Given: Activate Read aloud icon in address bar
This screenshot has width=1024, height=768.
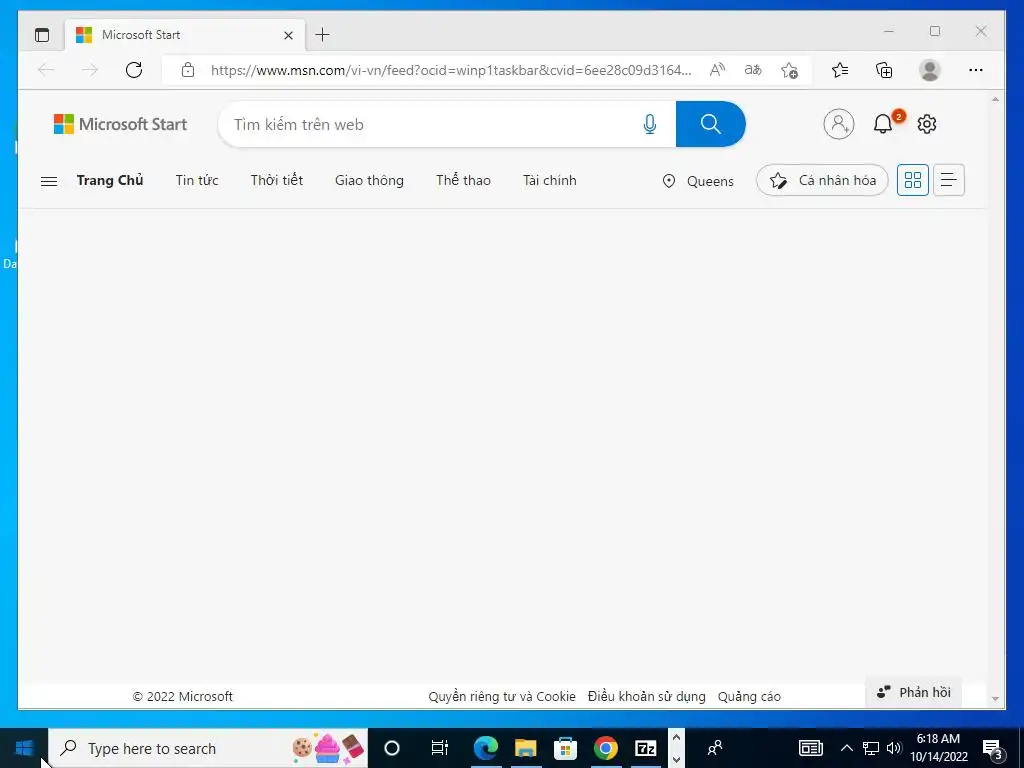Looking at the screenshot, I should pos(717,70).
